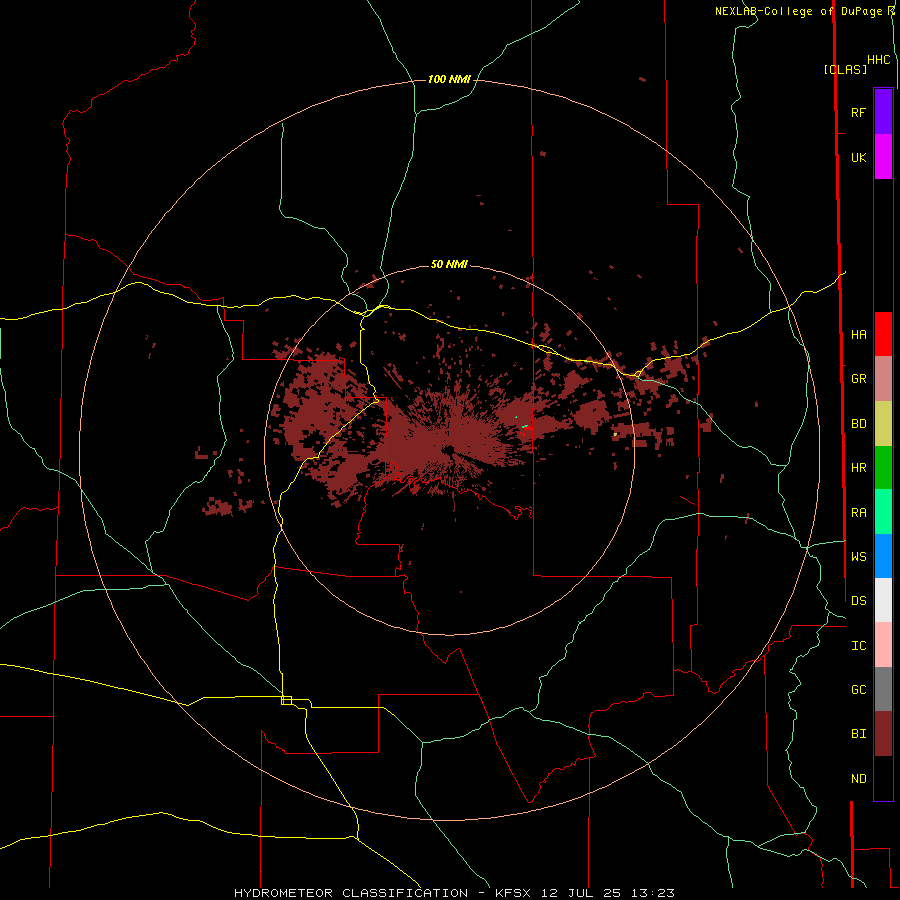Click the '50 NMI' range ring label
Screen dimensions: 900x900
click(449, 264)
